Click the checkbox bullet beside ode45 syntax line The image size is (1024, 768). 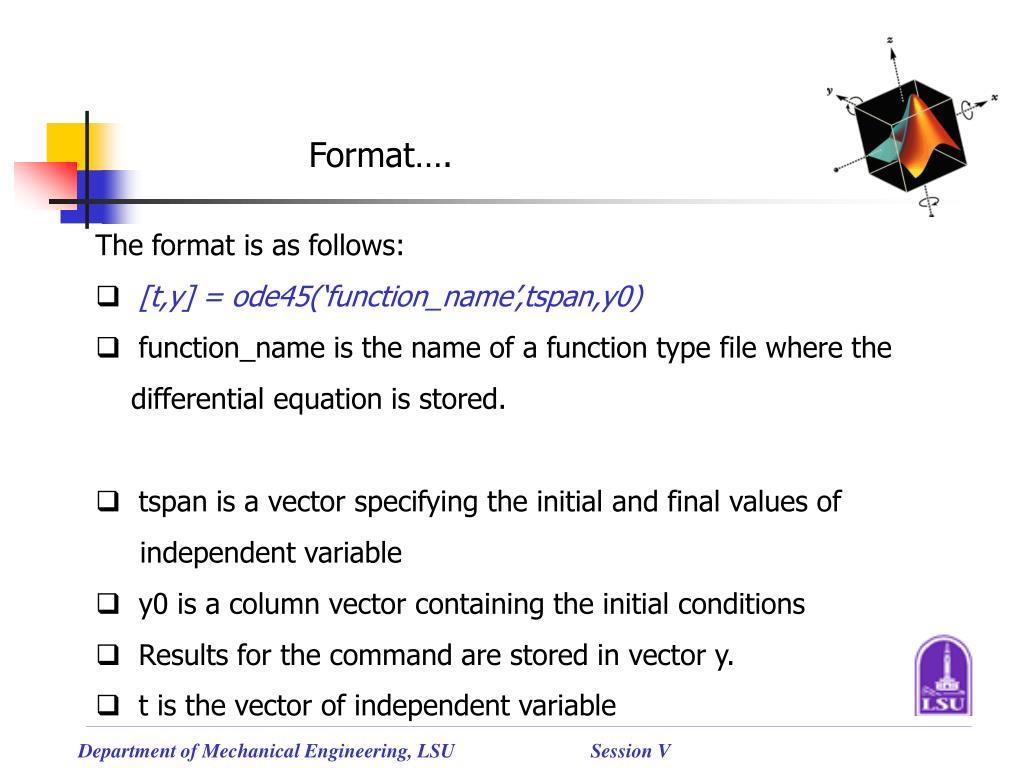click(x=108, y=296)
